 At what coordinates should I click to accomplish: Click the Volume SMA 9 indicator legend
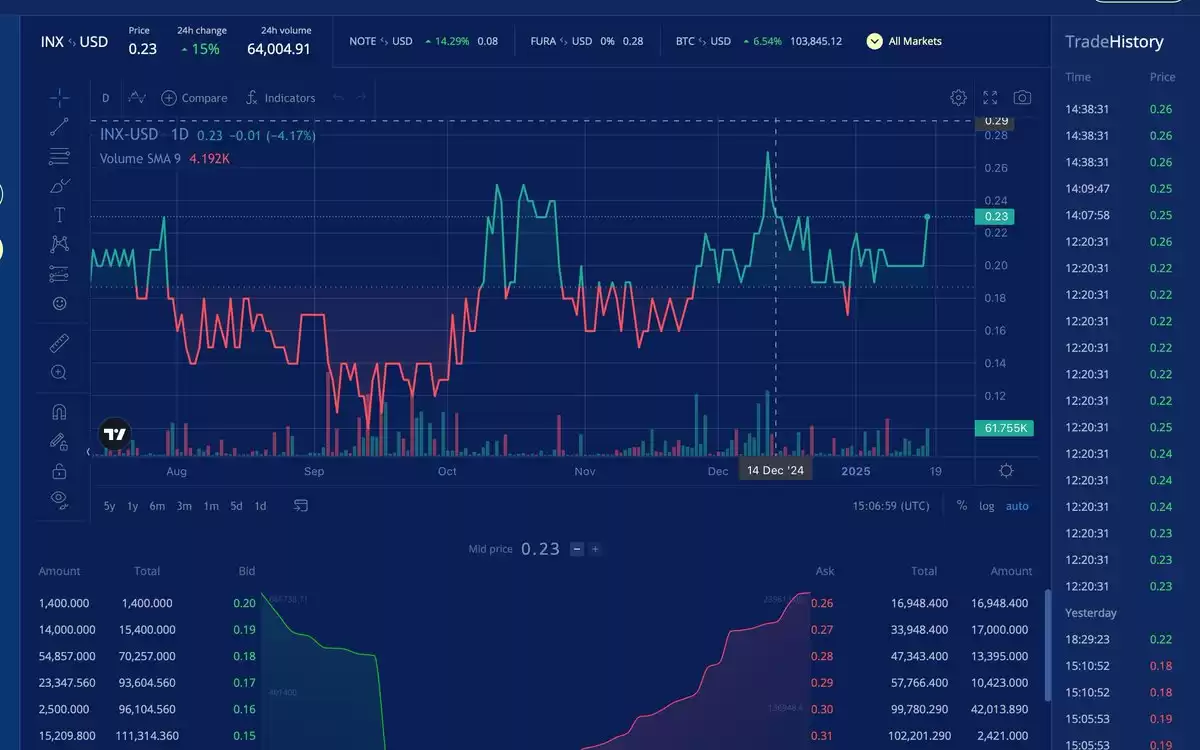pos(140,158)
